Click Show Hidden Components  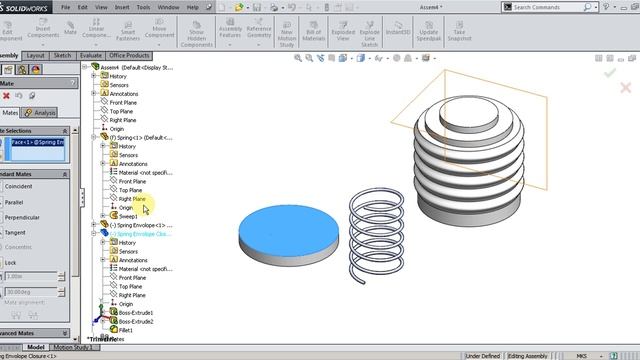point(197,33)
